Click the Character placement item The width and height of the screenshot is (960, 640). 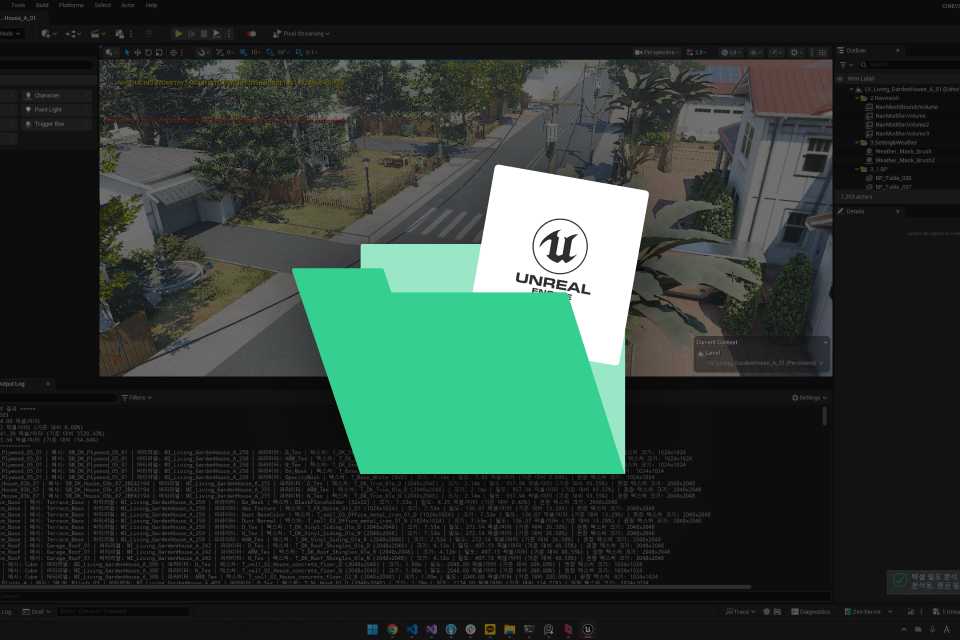(56, 96)
